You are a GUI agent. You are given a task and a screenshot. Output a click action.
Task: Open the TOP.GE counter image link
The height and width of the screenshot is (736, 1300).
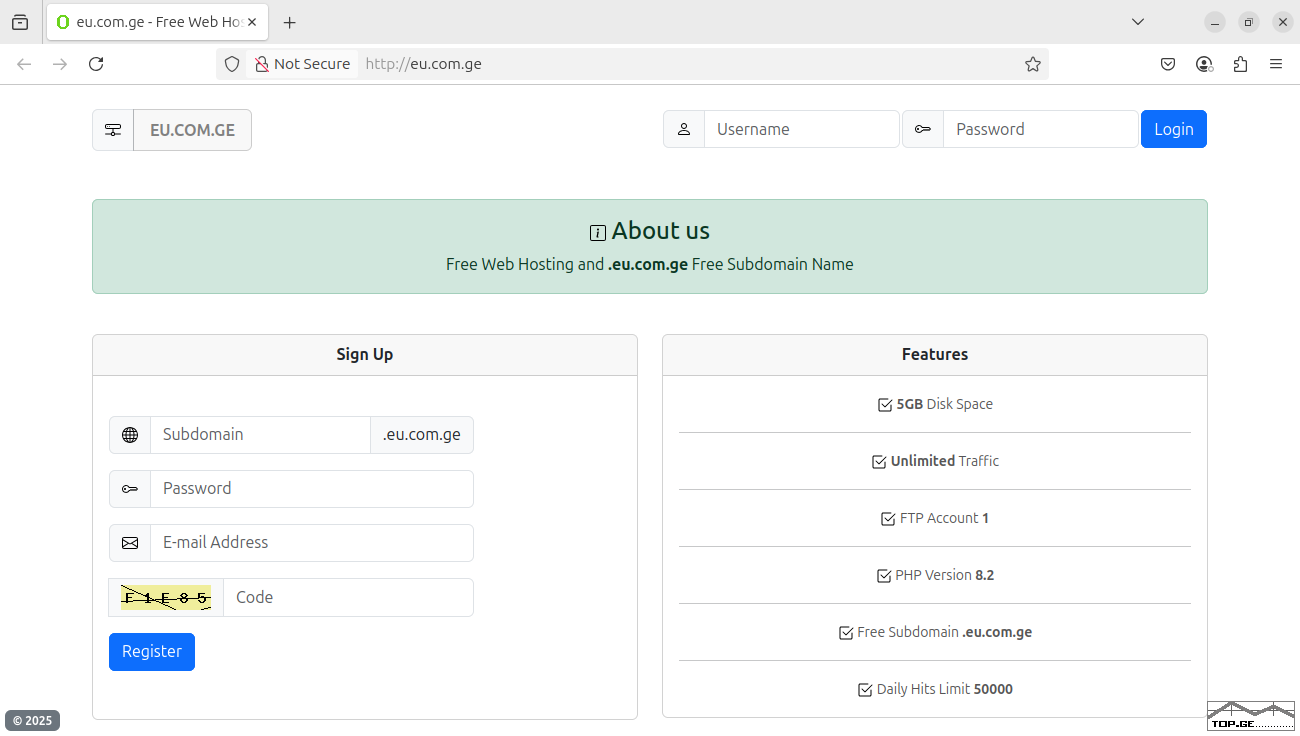[x=1251, y=716]
